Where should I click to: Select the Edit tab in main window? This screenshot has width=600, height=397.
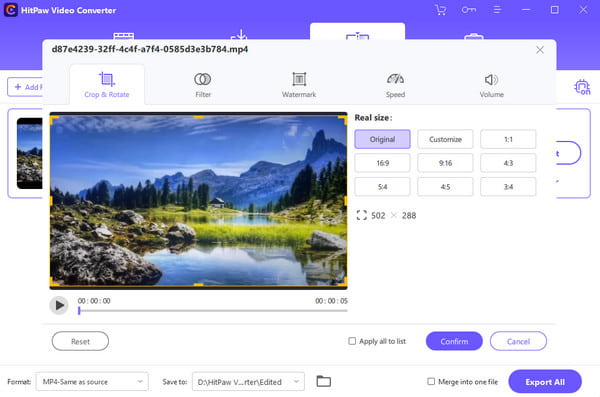pyautogui.click(x=357, y=32)
